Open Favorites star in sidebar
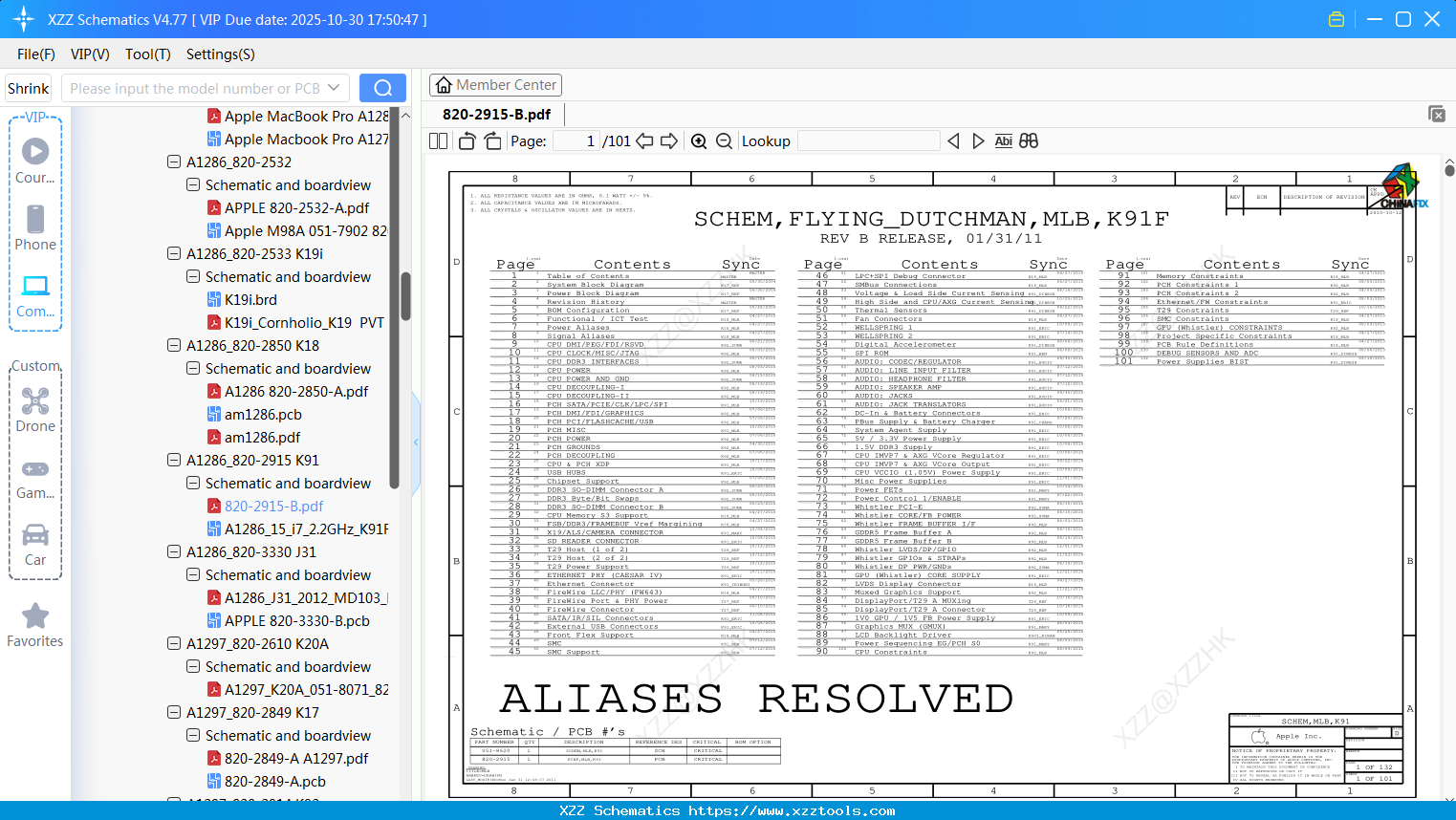 (35, 625)
